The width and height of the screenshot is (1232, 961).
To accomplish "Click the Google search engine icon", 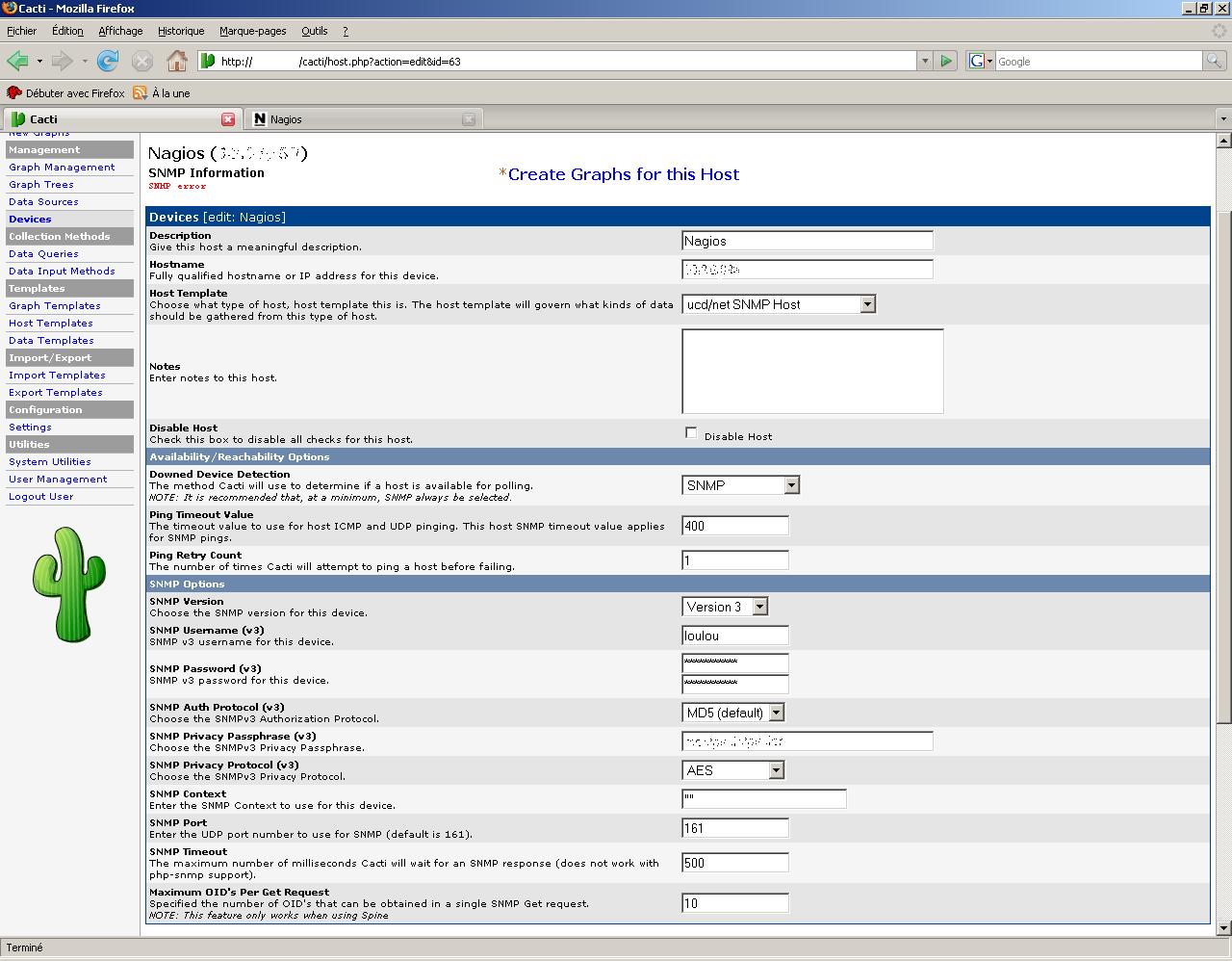I will pos(976,61).
